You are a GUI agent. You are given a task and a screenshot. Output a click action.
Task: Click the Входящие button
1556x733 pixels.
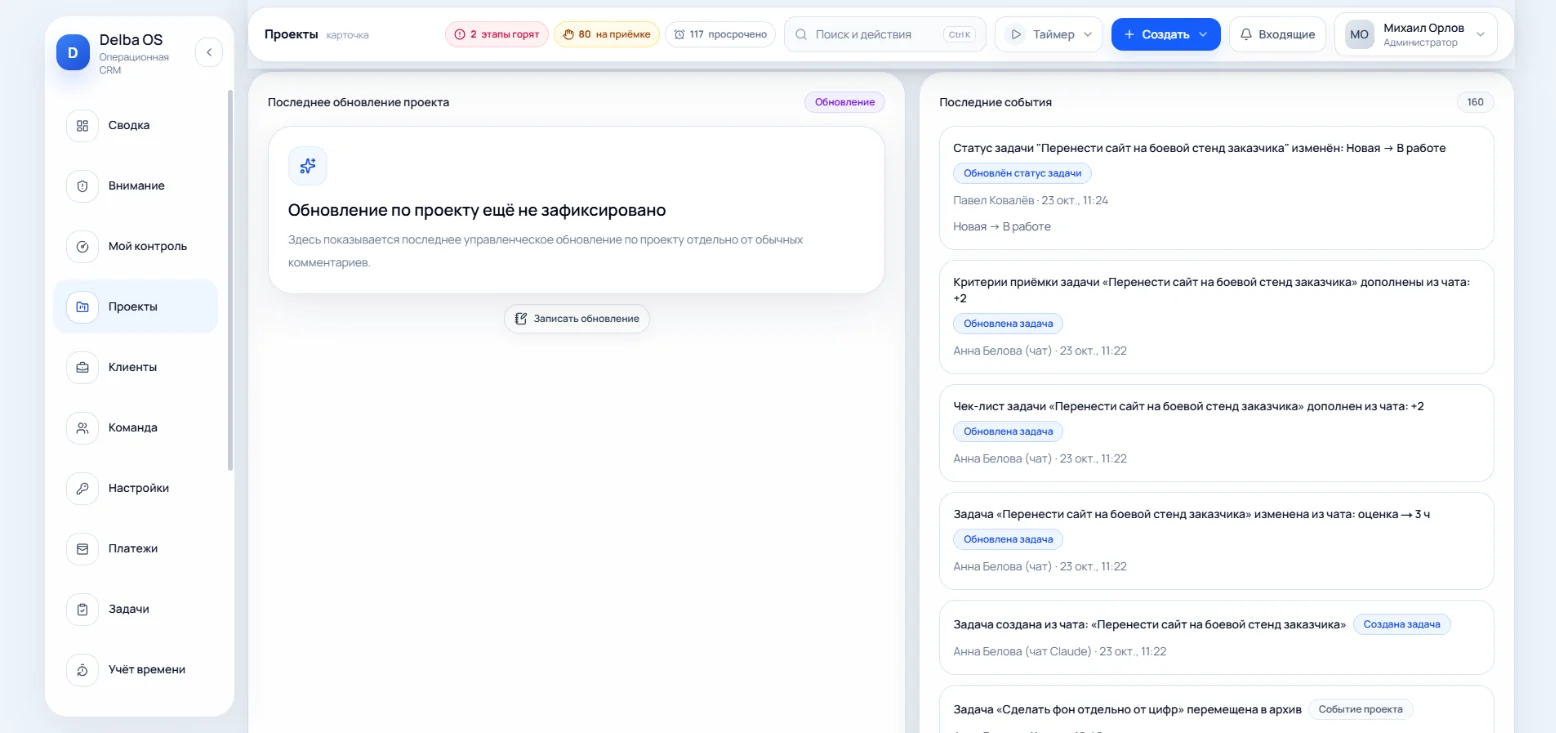(1277, 34)
